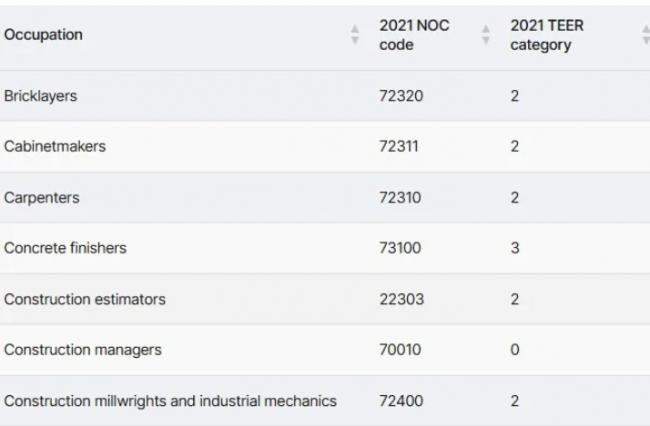The width and height of the screenshot is (650, 426).
Task: Click TEER category 3 for Concrete finishers
Action: pyautogui.click(x=515, y=248)
